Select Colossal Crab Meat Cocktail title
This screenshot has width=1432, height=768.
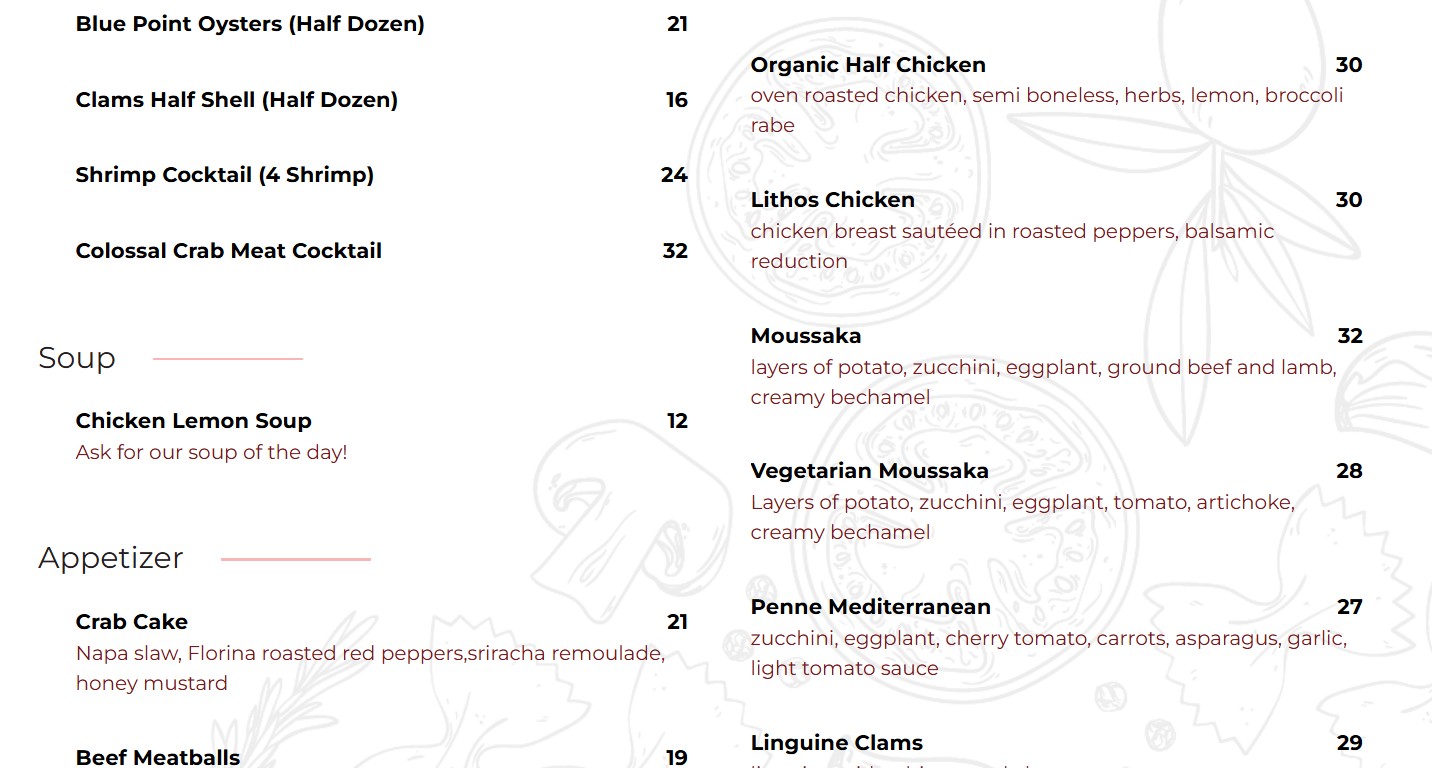pos(229,251)
